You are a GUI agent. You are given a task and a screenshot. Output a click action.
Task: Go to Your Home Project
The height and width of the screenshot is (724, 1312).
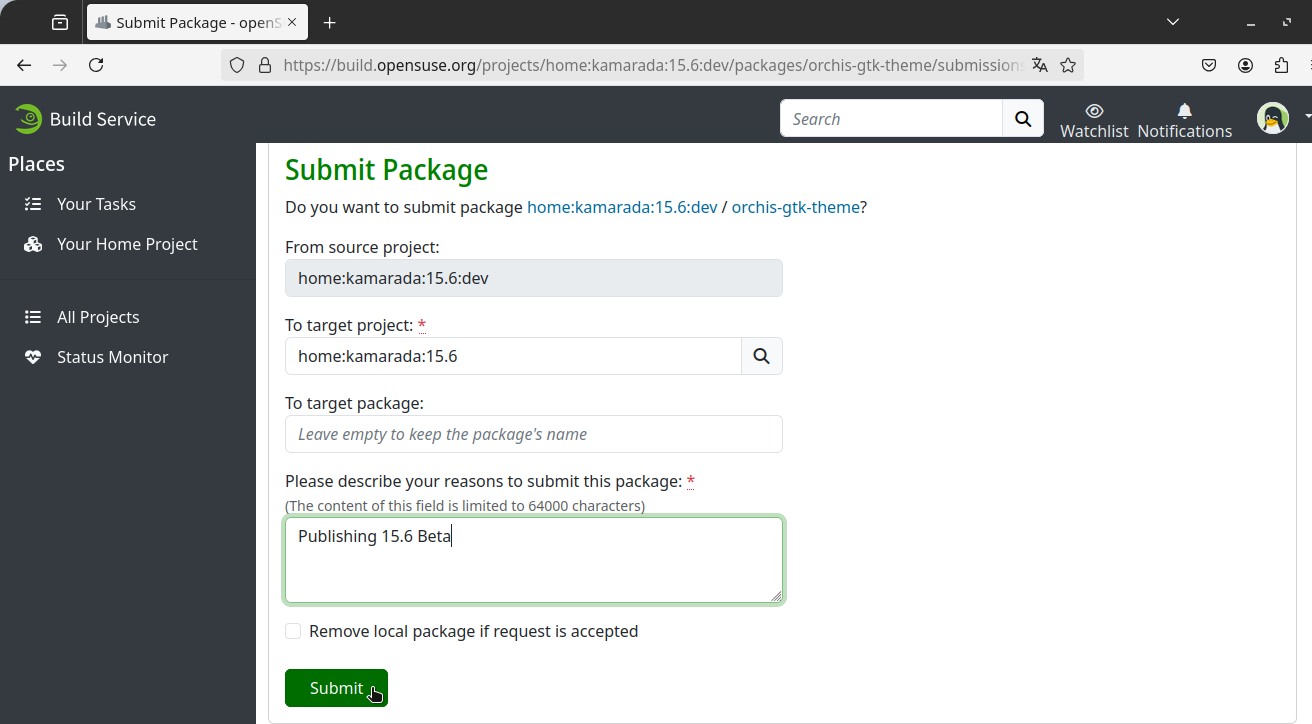coord(127,244)
